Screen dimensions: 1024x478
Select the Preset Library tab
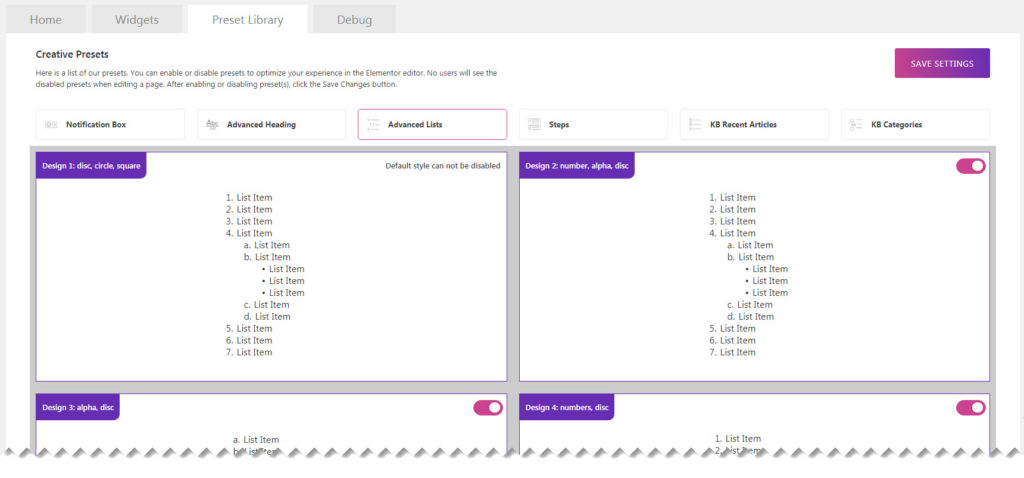(x=247, y=19)
